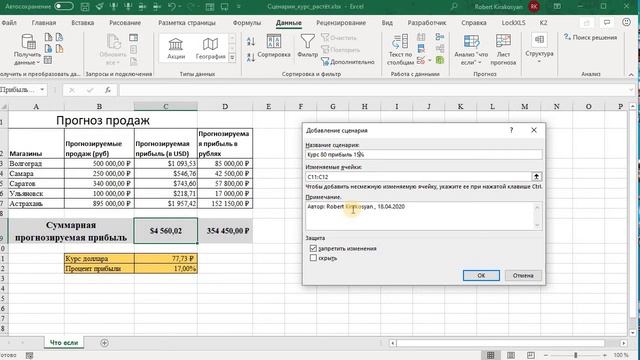640x360 pixels.
Task: Add a new sheet plus icon
Action: pos(104,343)
